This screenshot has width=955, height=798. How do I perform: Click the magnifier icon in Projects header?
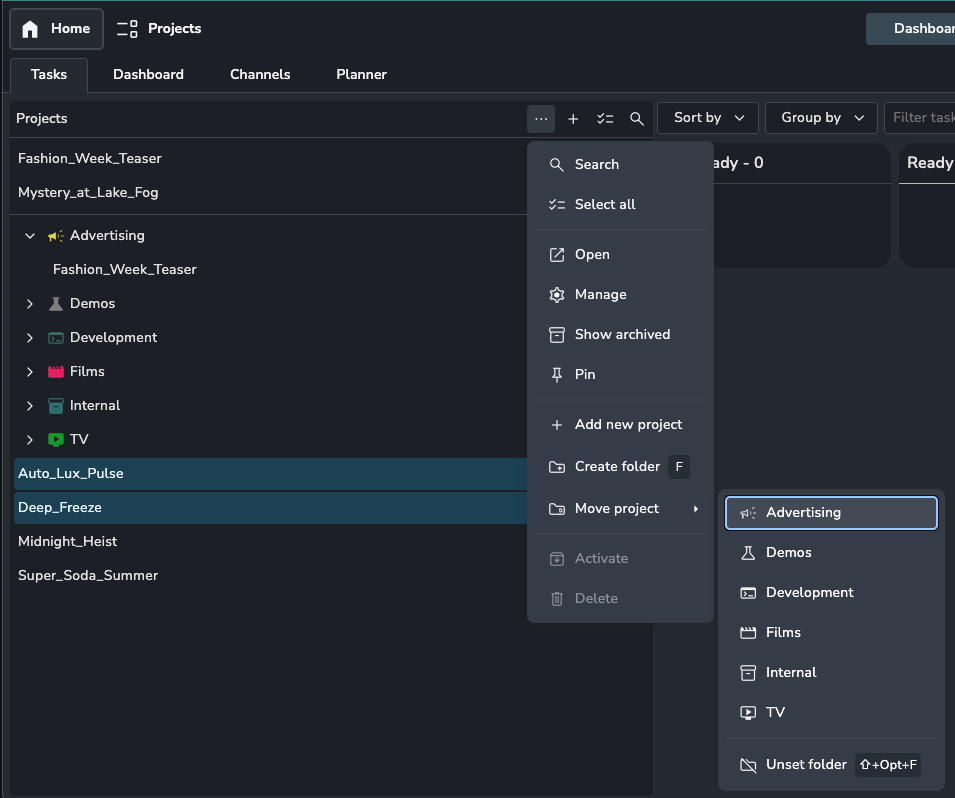636,119
